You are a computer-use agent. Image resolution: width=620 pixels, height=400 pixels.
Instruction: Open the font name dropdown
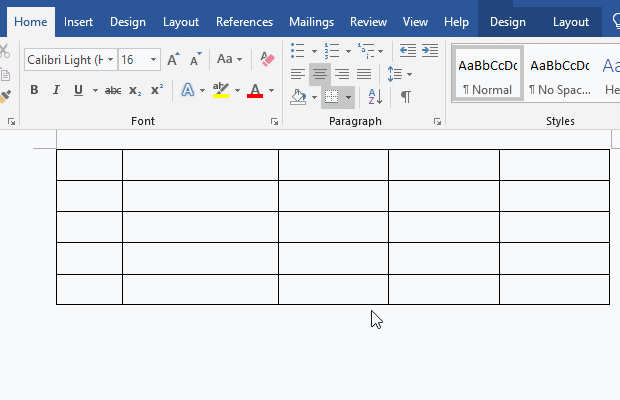[110, 60]
